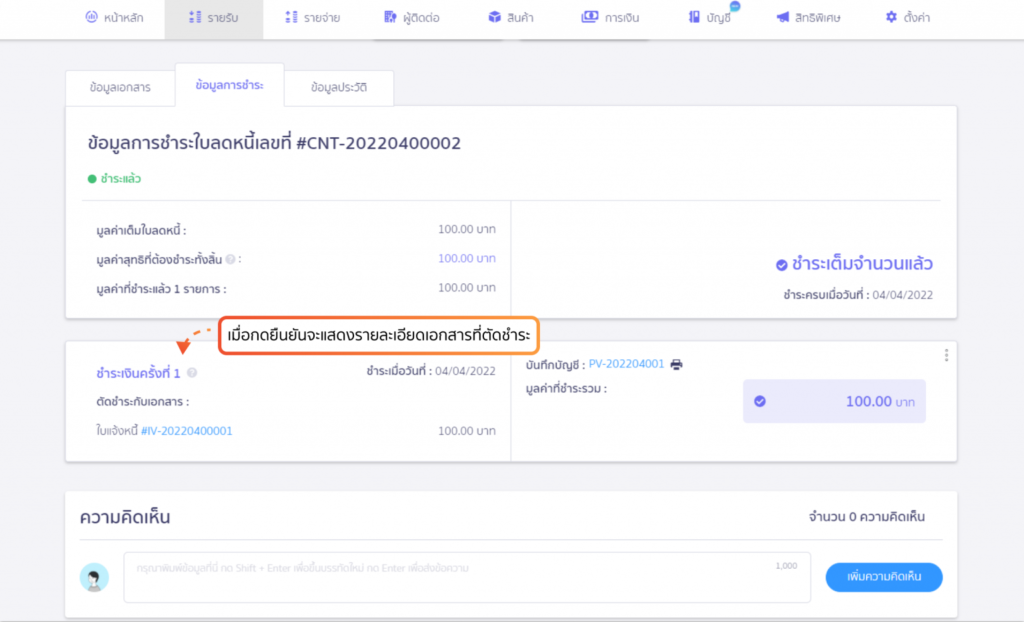Click the expenses list icon
Viewport: 1024px width, 622px height.
(291, 17)
